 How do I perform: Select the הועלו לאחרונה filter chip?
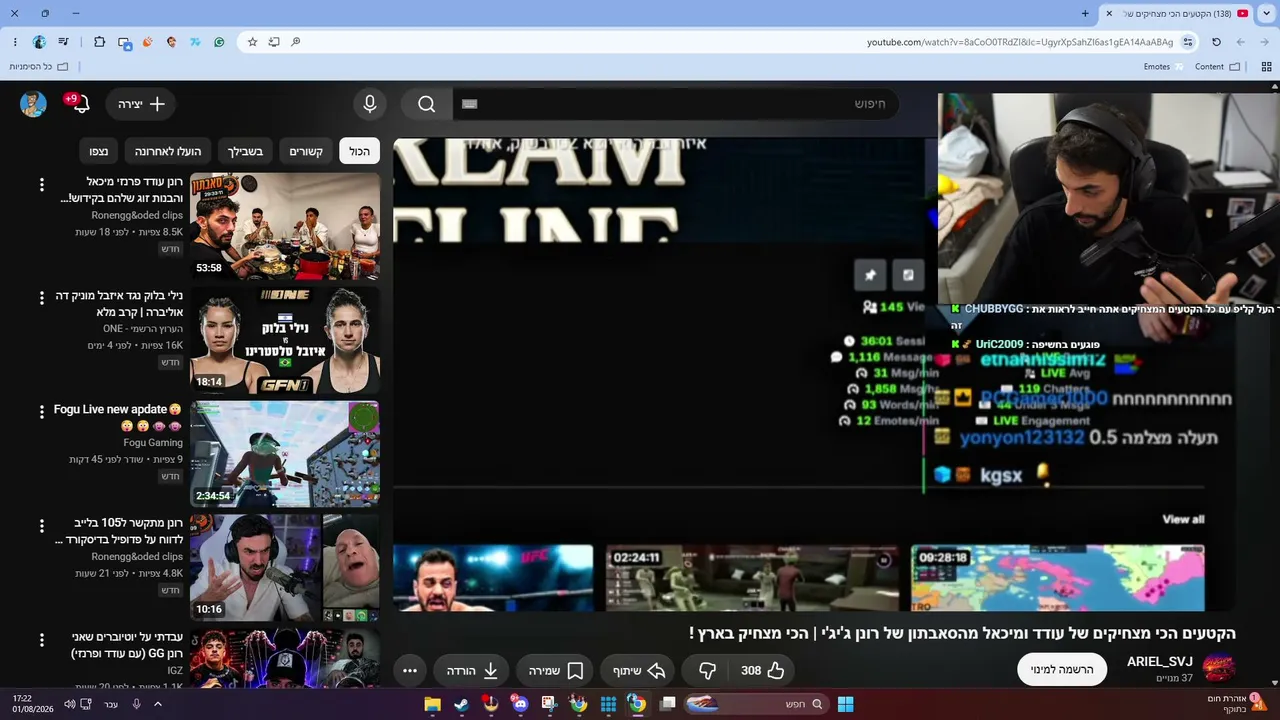[168, 151]
